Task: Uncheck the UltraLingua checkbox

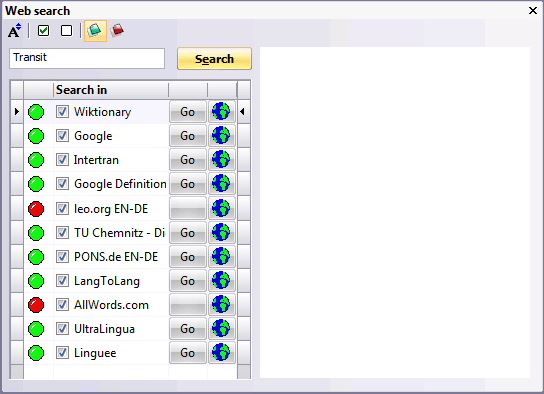Action: (62, 329)
